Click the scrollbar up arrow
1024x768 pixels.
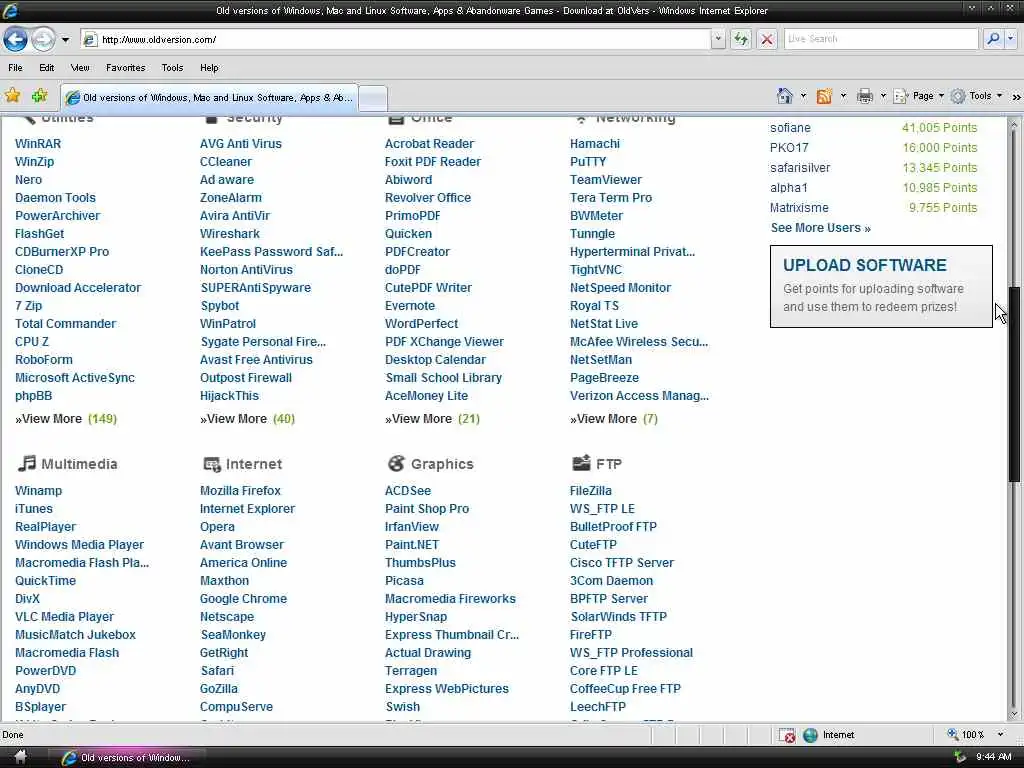coord(1014,124)
